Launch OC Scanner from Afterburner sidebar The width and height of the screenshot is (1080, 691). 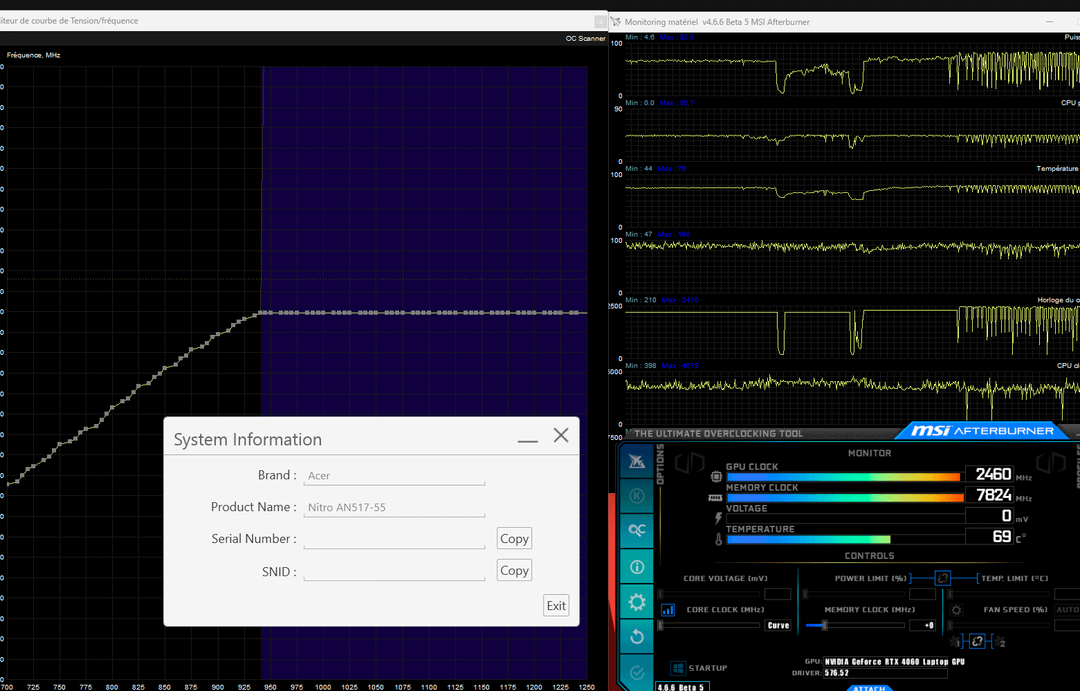636,530
